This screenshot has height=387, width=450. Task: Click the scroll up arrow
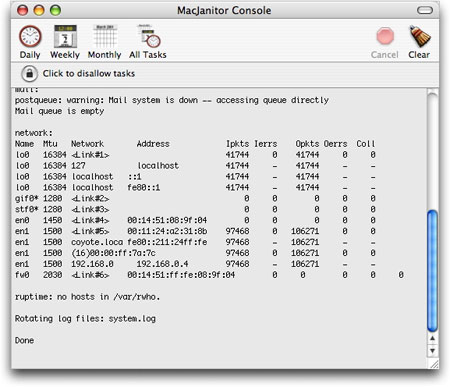click(433, 339)
